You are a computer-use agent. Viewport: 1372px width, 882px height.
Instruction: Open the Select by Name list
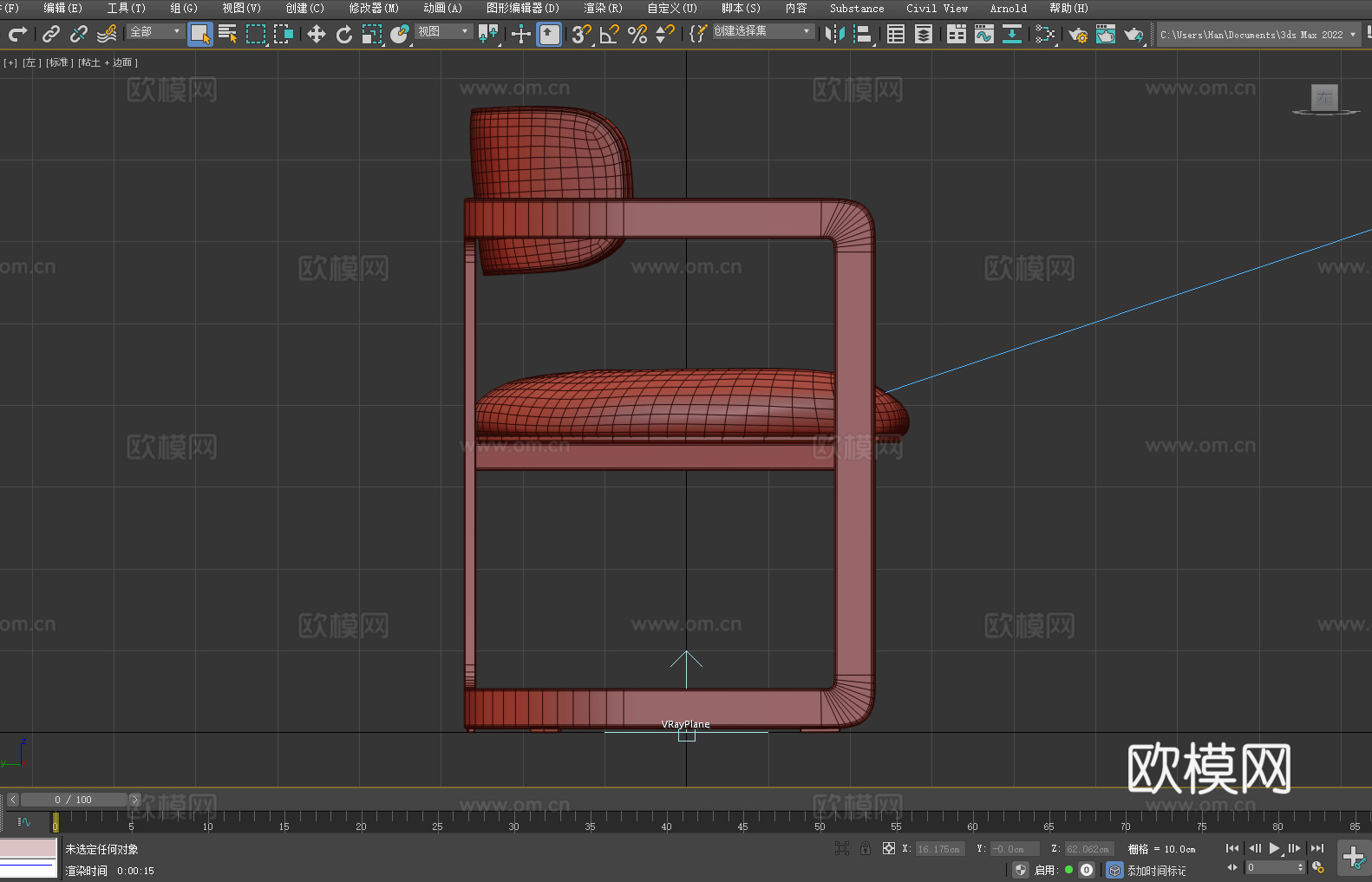[228, 34]
